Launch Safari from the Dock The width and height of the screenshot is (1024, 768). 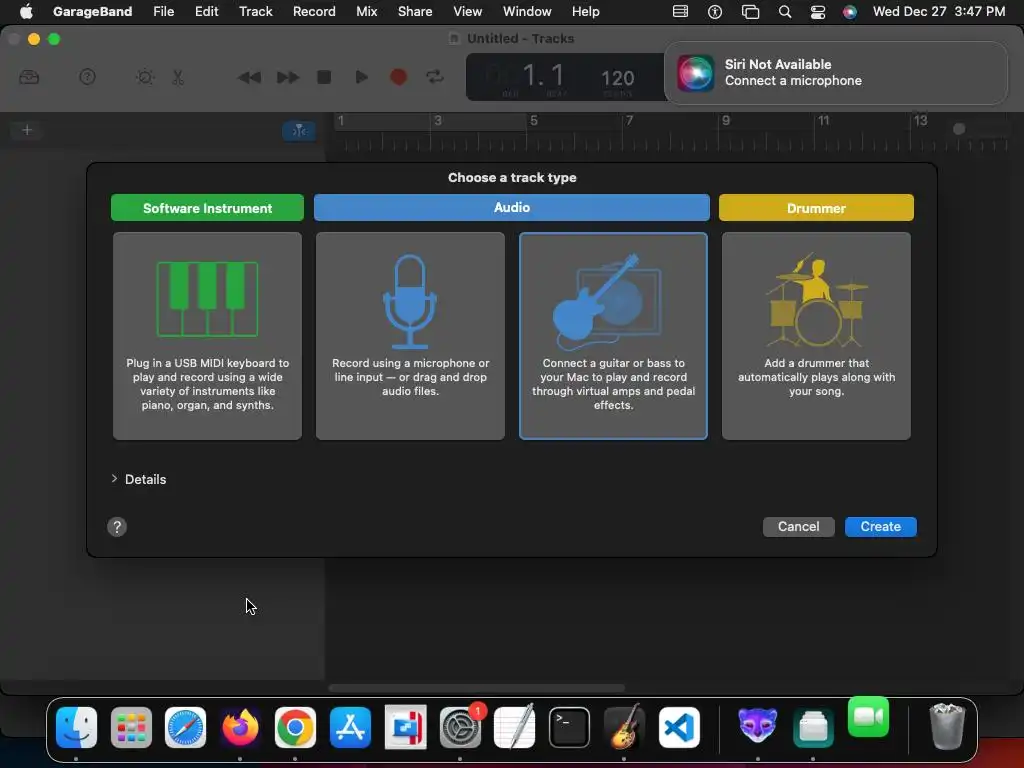coord(185,727)
